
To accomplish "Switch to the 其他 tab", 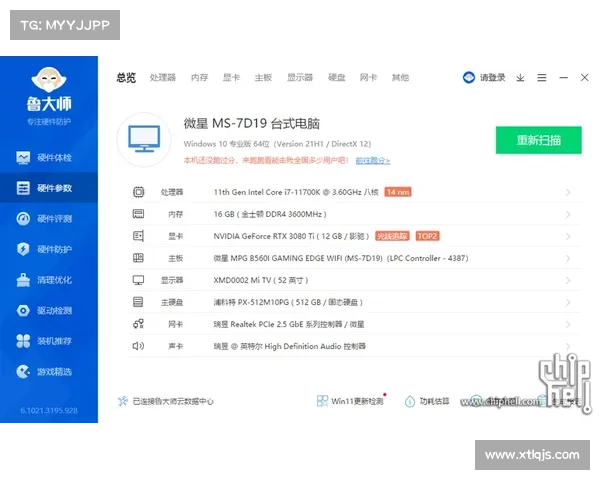I will click(x=400, y=78).
